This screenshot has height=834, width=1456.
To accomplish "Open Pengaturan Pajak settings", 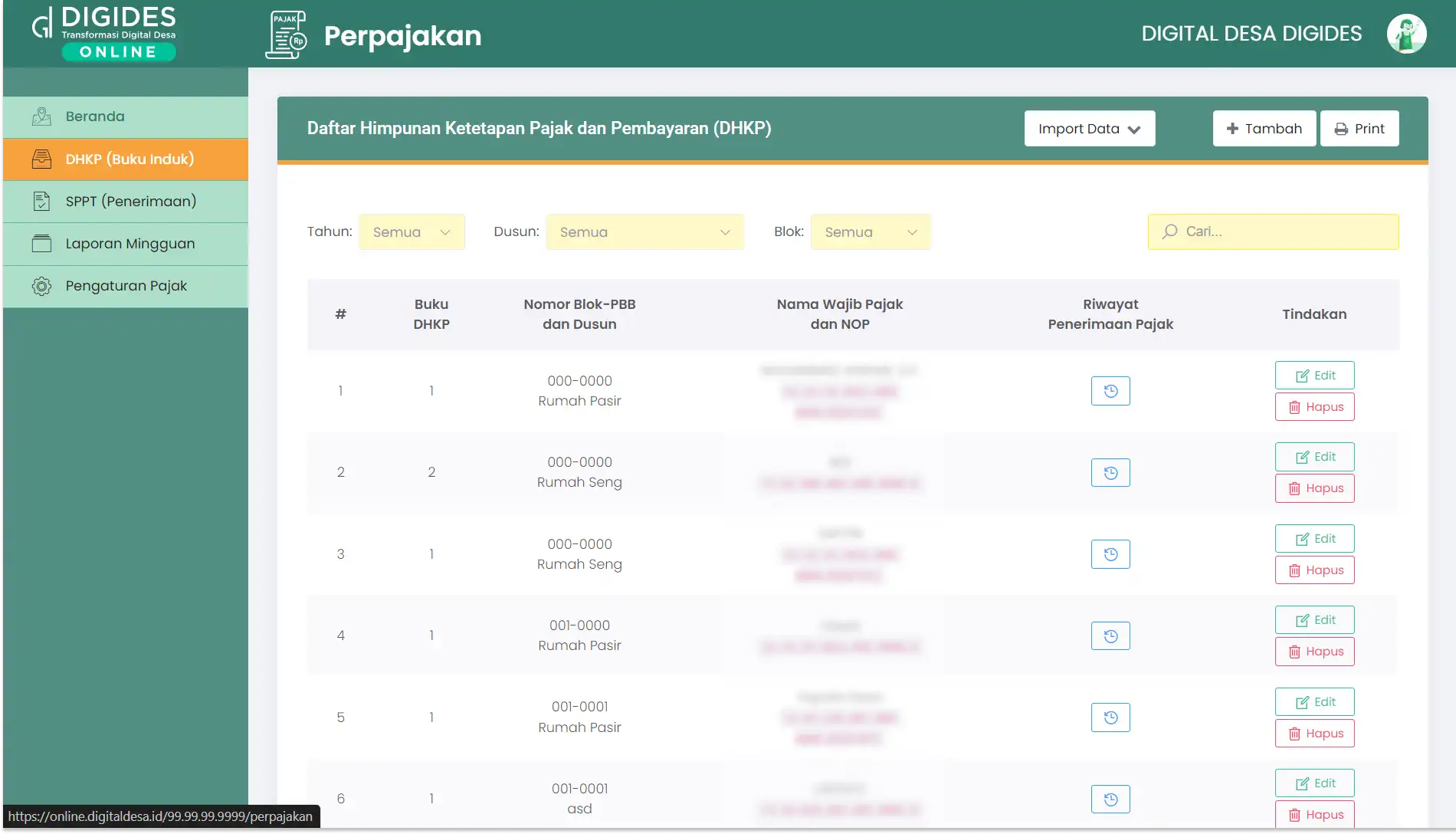I will tap(126, 286).
